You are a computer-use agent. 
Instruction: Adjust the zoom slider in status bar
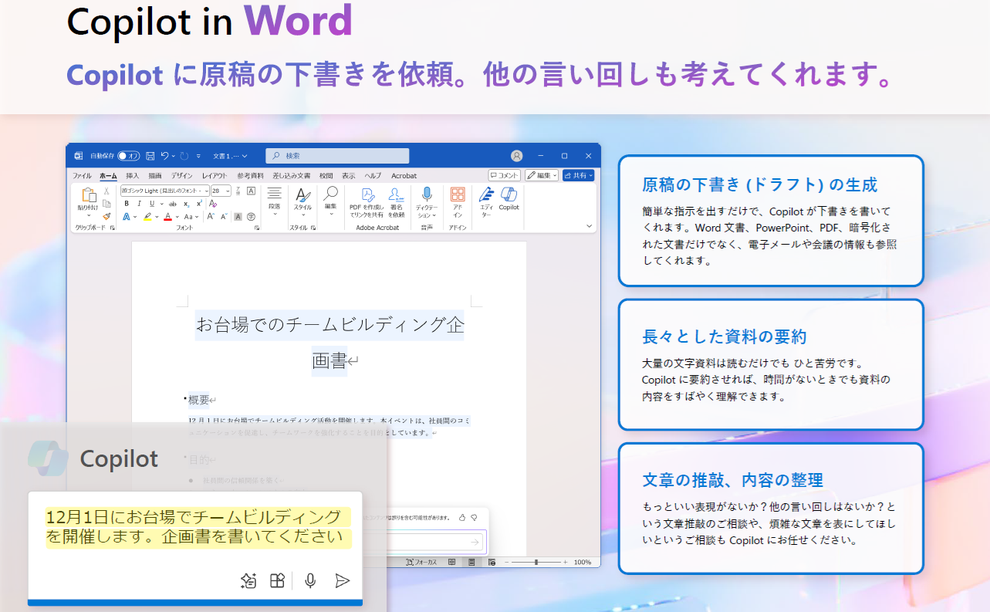coord(536,562)
